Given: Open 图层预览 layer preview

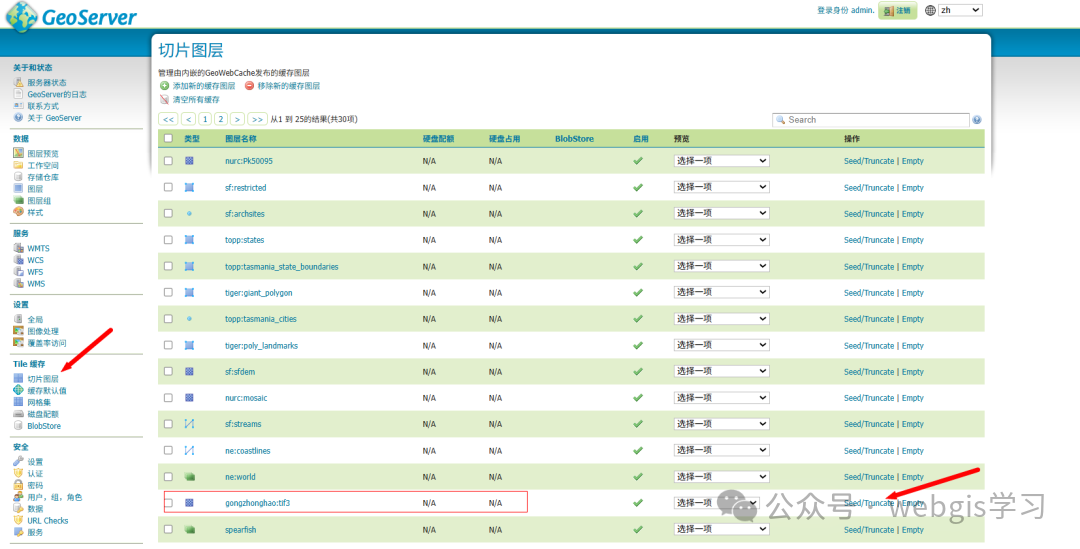Looking at the screenshot, I should click(43, 154).
